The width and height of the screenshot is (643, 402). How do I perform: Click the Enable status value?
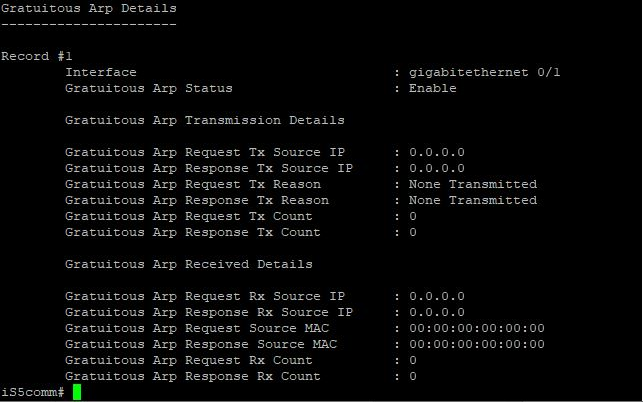click(x=433, y=88)
